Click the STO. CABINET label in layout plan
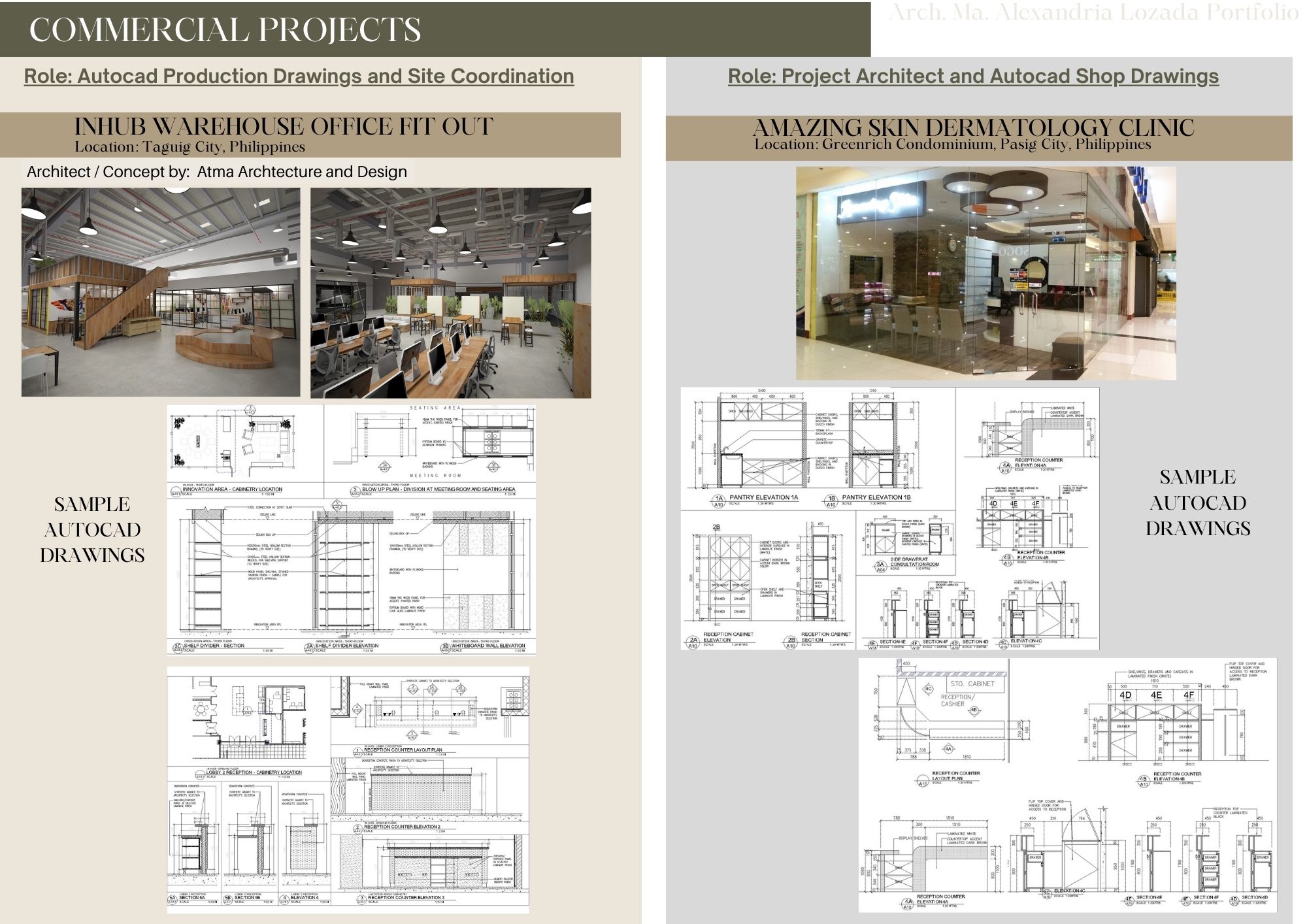Viewport: 1307px width, 924px height. click(972, 684)
